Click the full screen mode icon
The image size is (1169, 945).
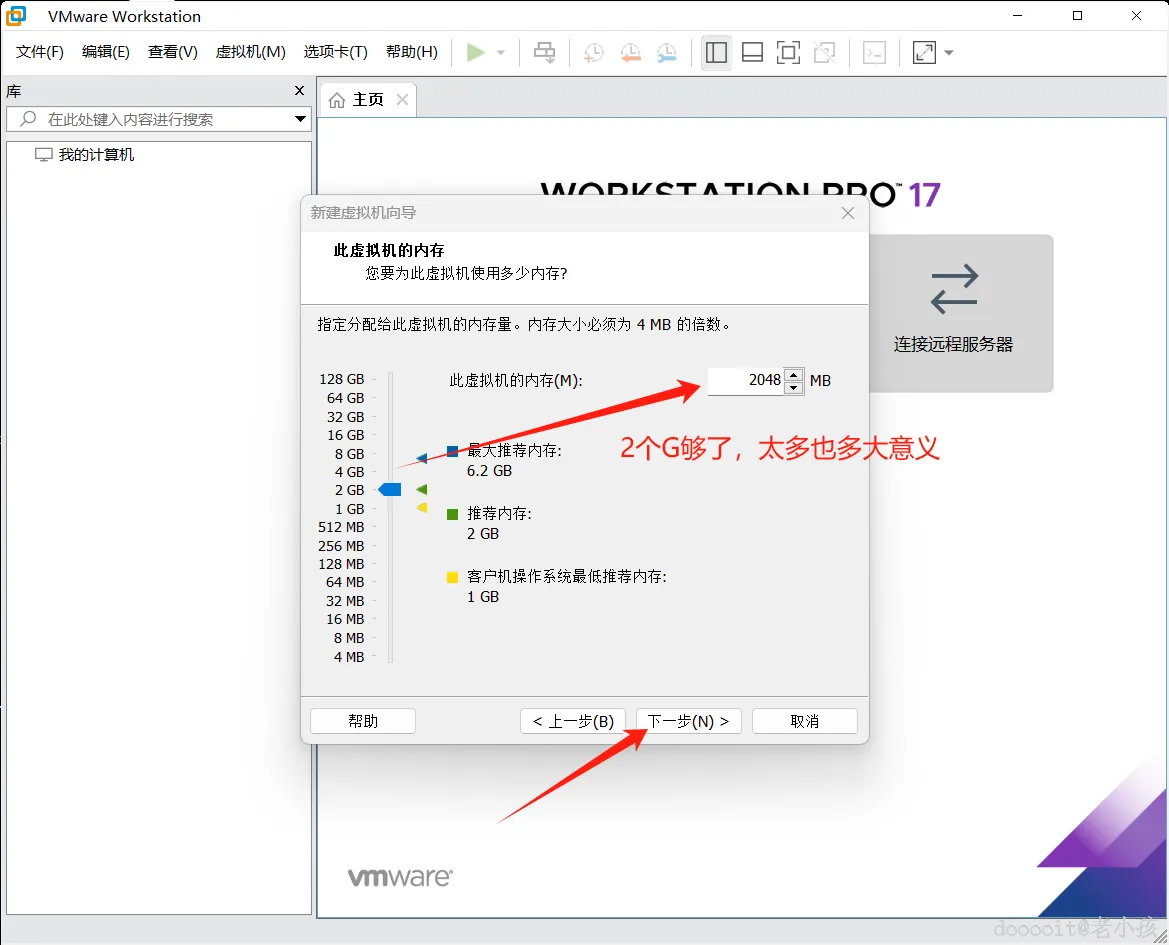point(788,52)
